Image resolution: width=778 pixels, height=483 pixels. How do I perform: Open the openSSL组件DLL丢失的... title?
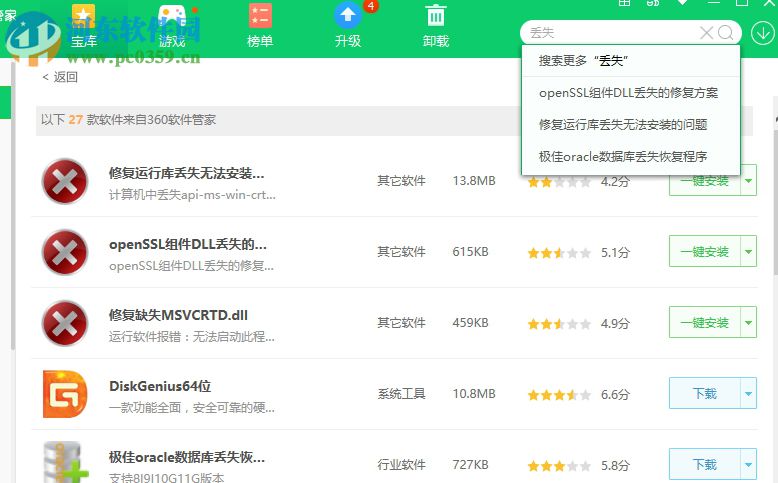coord(188,244)
